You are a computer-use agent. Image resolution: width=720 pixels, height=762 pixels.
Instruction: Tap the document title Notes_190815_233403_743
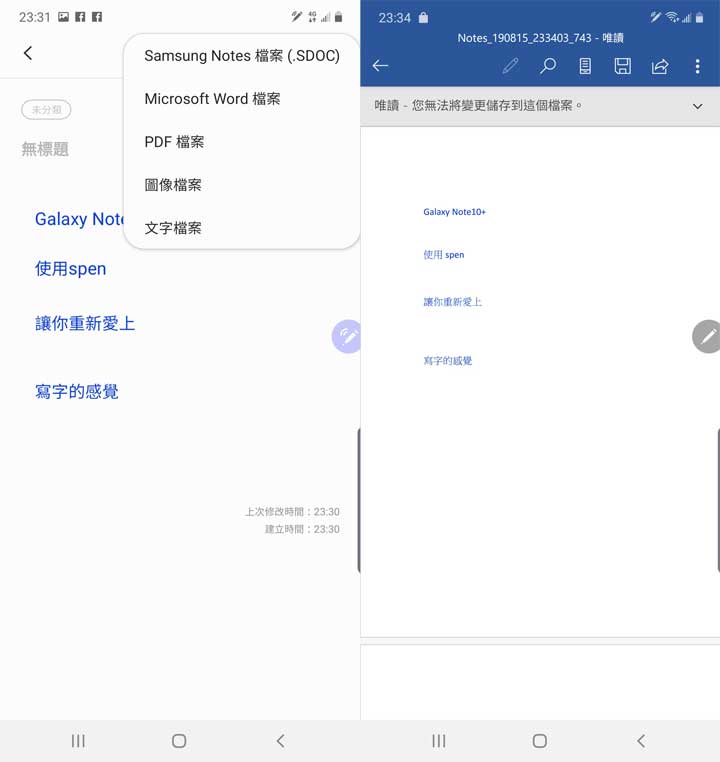(x=525, y=38)
